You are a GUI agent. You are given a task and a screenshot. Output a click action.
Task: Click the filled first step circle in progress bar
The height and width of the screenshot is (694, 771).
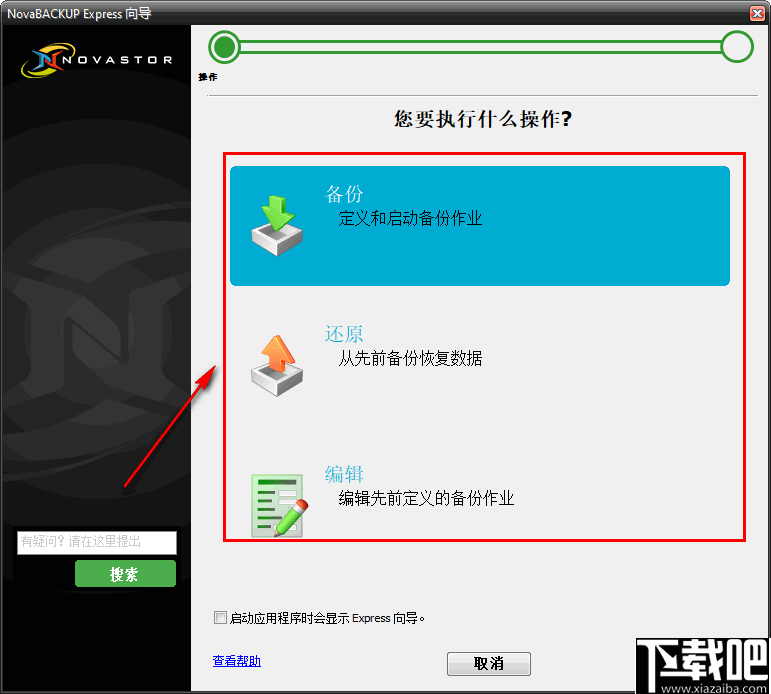[x=224, y=47]
